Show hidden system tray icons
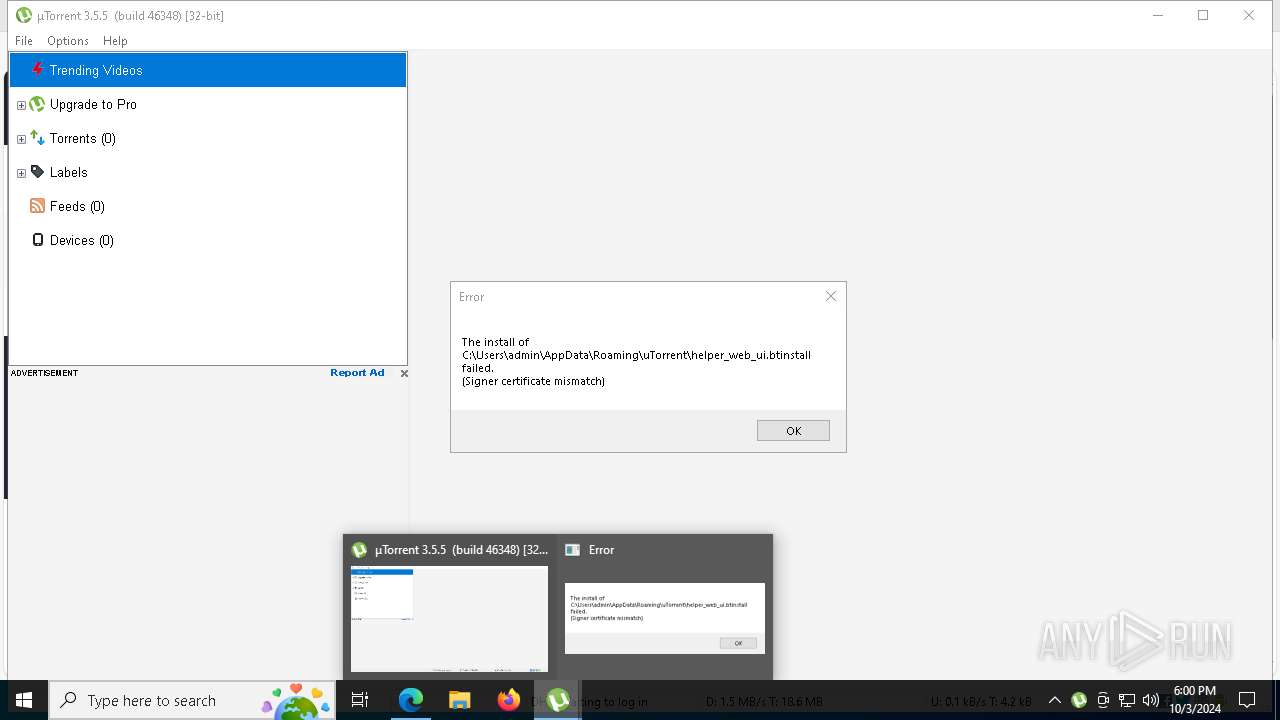Screen dimensions: 1280x720 tap(1054, 700)
